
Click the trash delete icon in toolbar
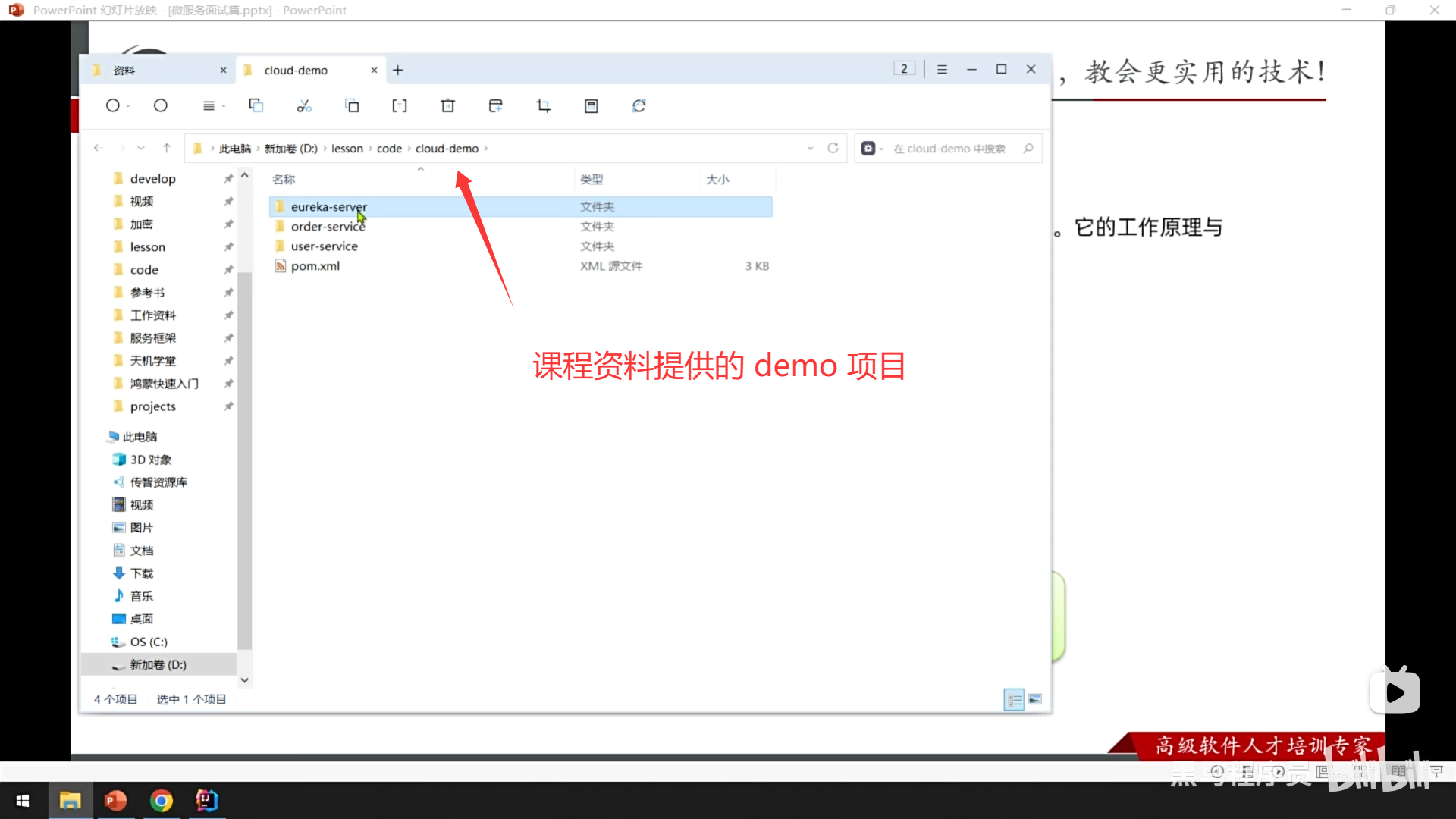[448, 106]
